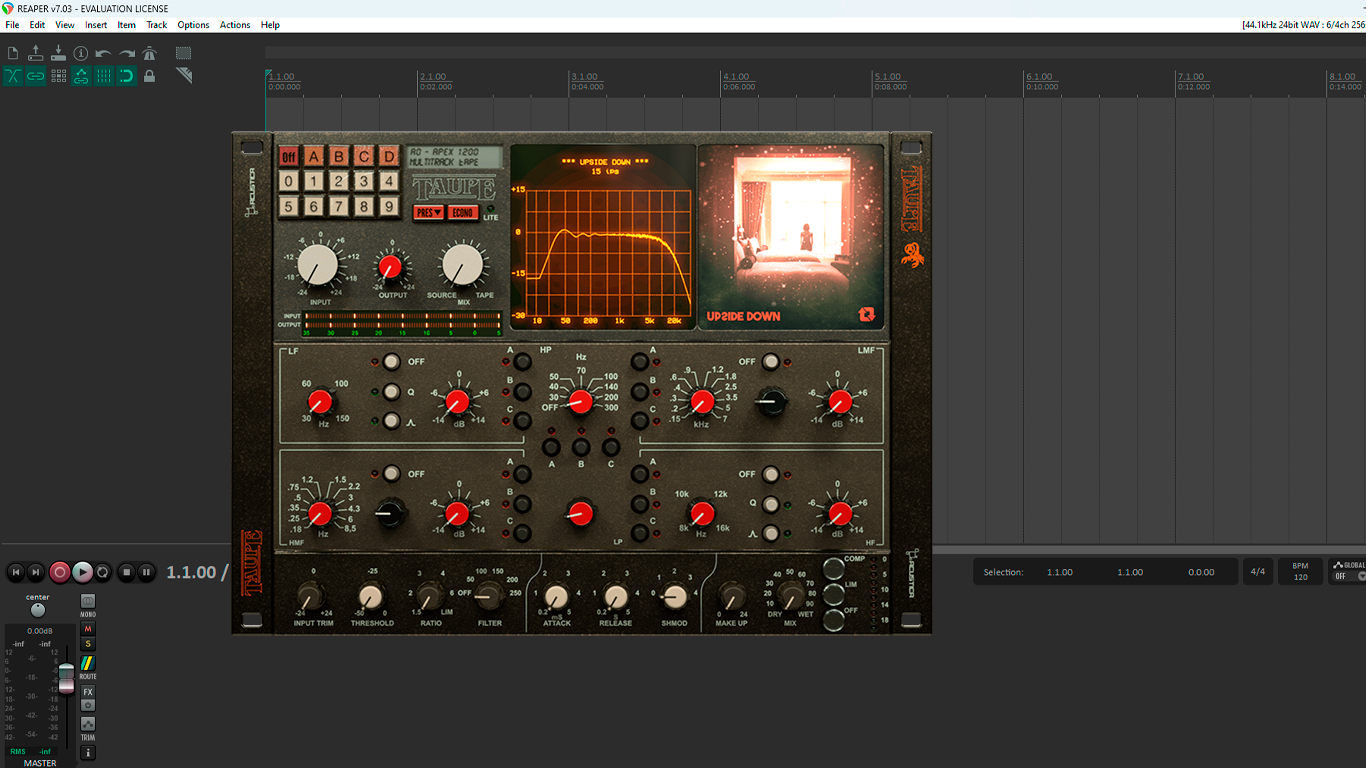1366x768 pixels.
Task: Click the Stop transport button
Action: pyautogui.click(x=126, y=572)
